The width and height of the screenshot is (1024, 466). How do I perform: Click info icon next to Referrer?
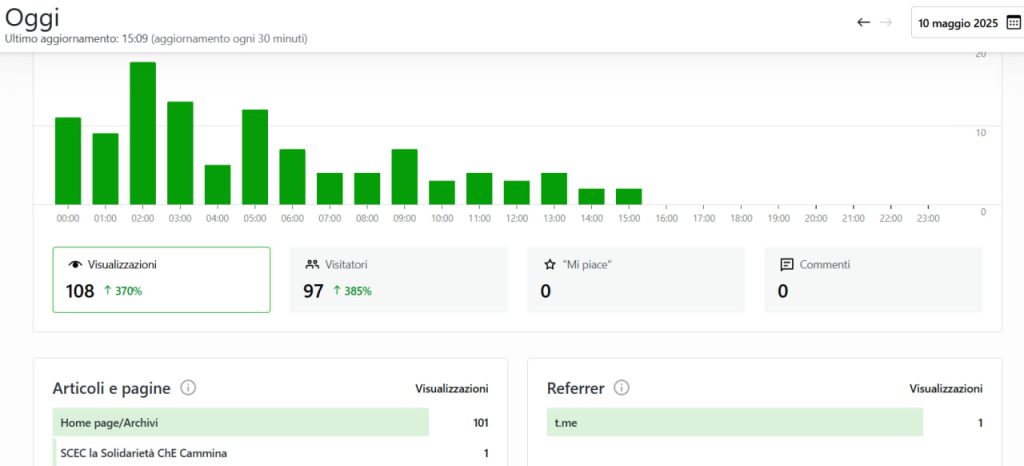(x=621, y=388)
